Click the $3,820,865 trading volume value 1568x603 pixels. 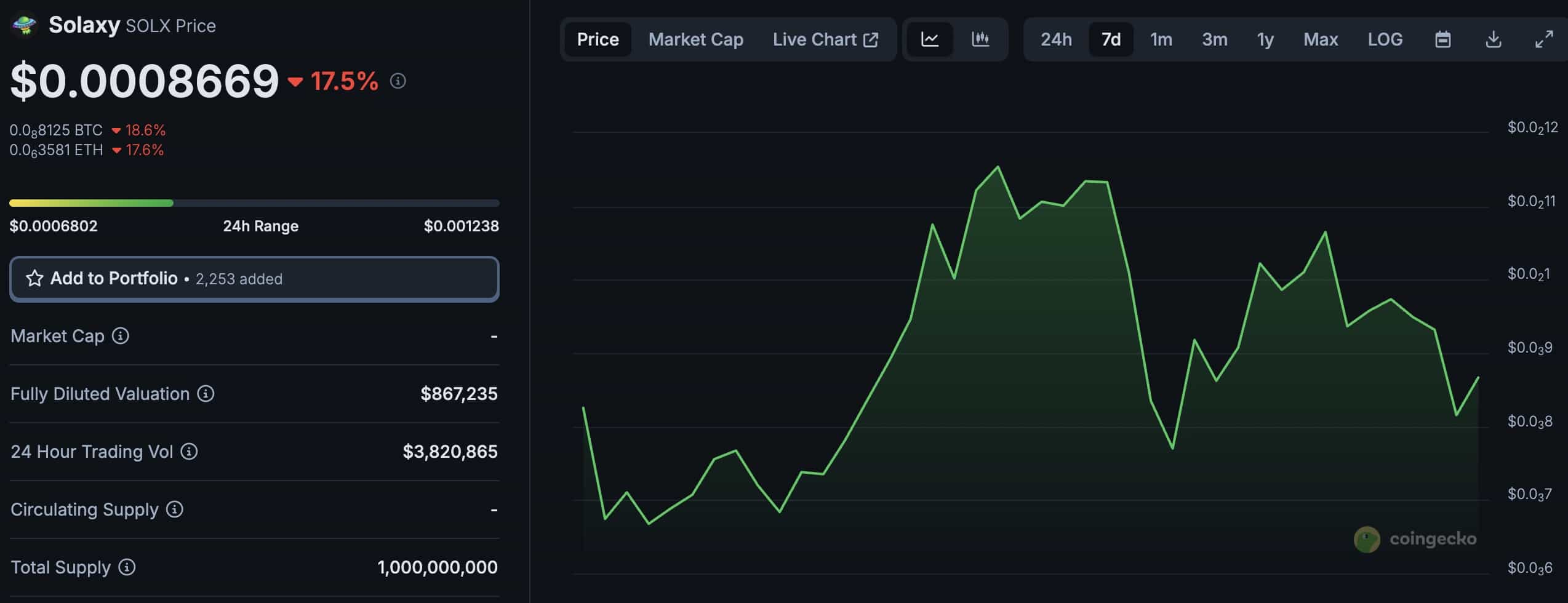[x=450, y=452]
